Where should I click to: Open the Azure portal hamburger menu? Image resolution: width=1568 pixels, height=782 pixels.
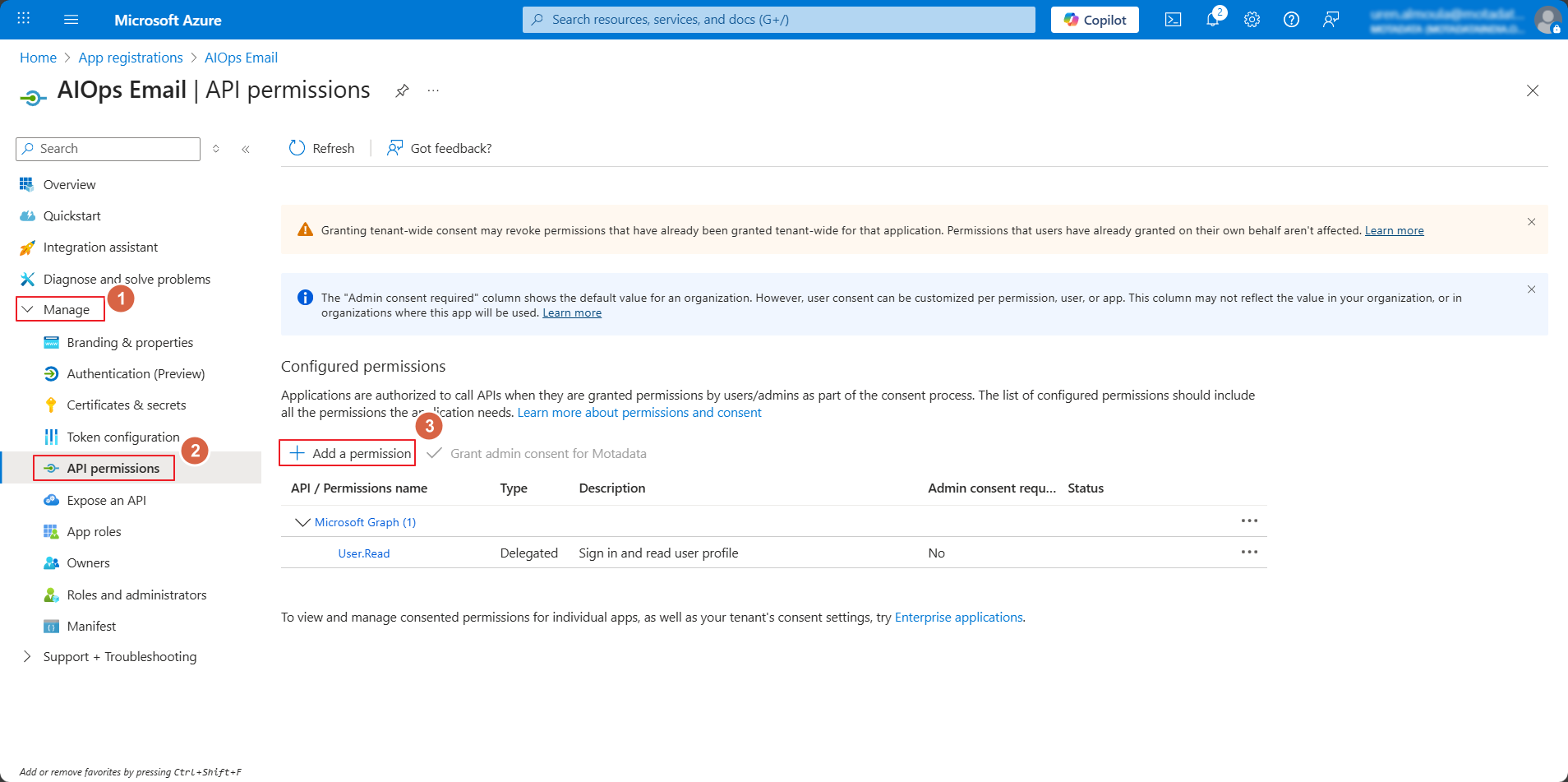(71, 20)
